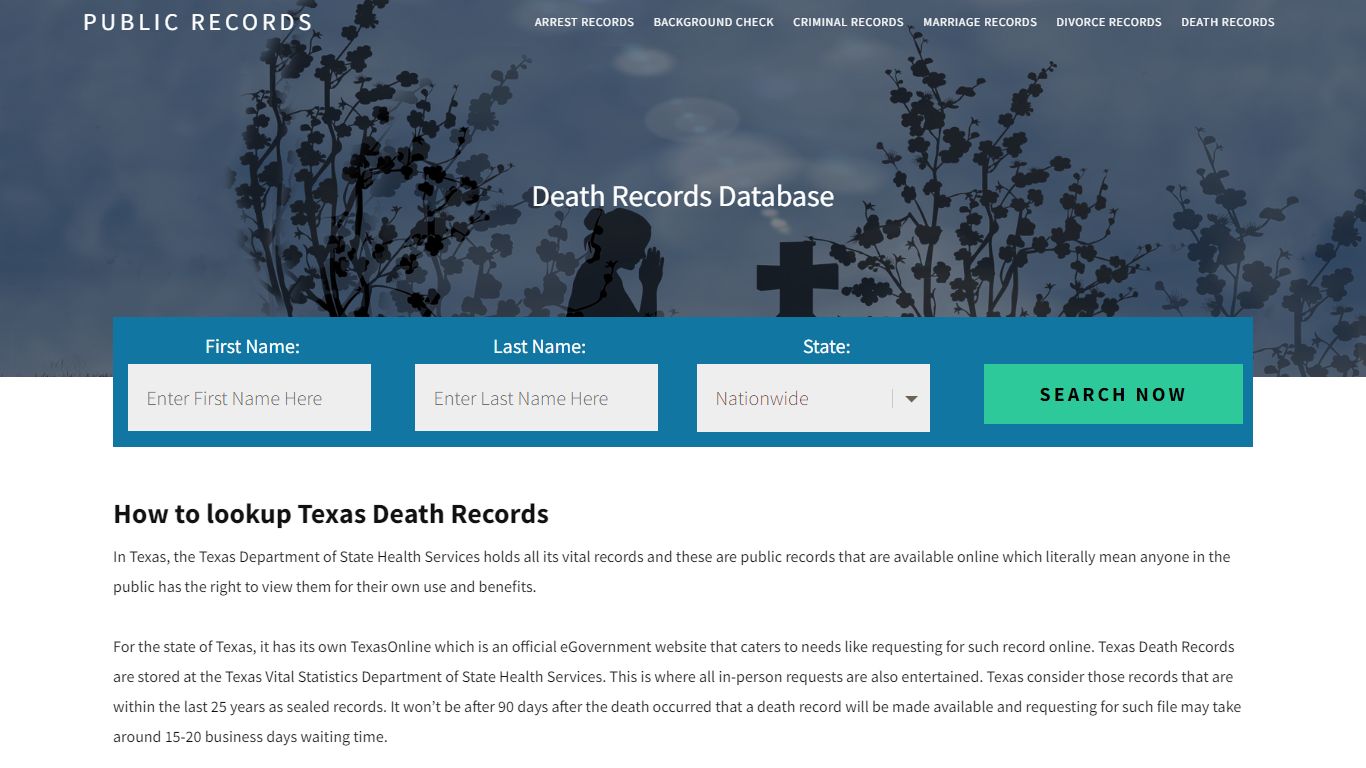Click the paragraph starting 'In Texas, the Texas Department'
The height and width of the screenshot is (768, 1366).
pos(672,572)
